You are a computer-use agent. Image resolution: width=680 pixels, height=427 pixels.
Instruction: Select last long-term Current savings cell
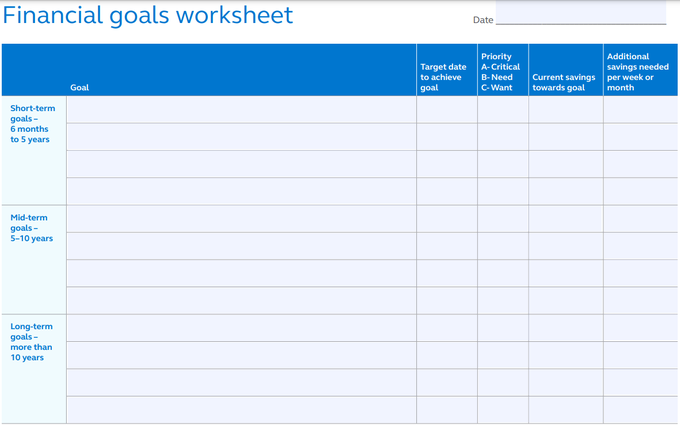(565, 410)
